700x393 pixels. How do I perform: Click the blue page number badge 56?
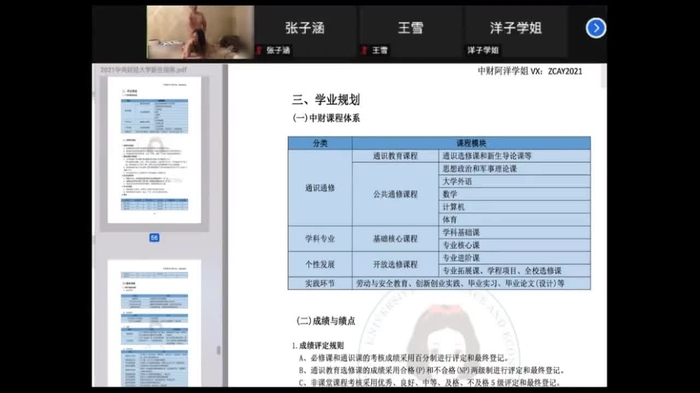click(x=154, y=238)
